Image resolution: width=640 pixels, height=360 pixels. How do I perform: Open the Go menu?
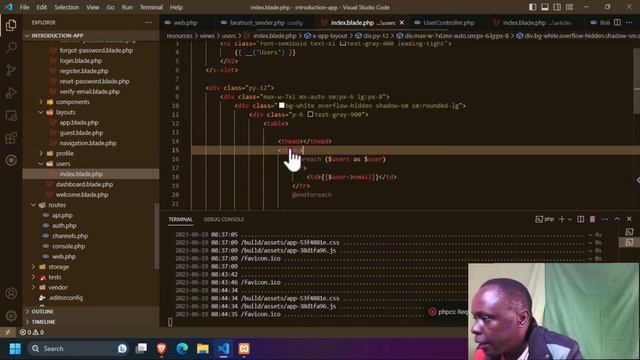coord(111,7)
